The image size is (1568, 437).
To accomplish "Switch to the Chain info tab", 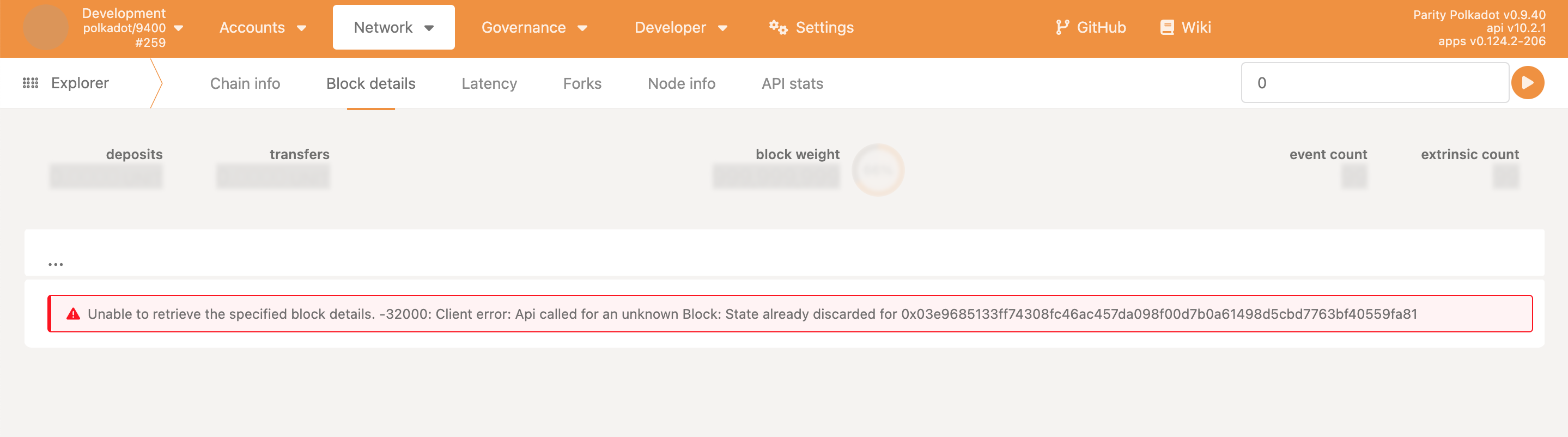I will coord(244,83).
